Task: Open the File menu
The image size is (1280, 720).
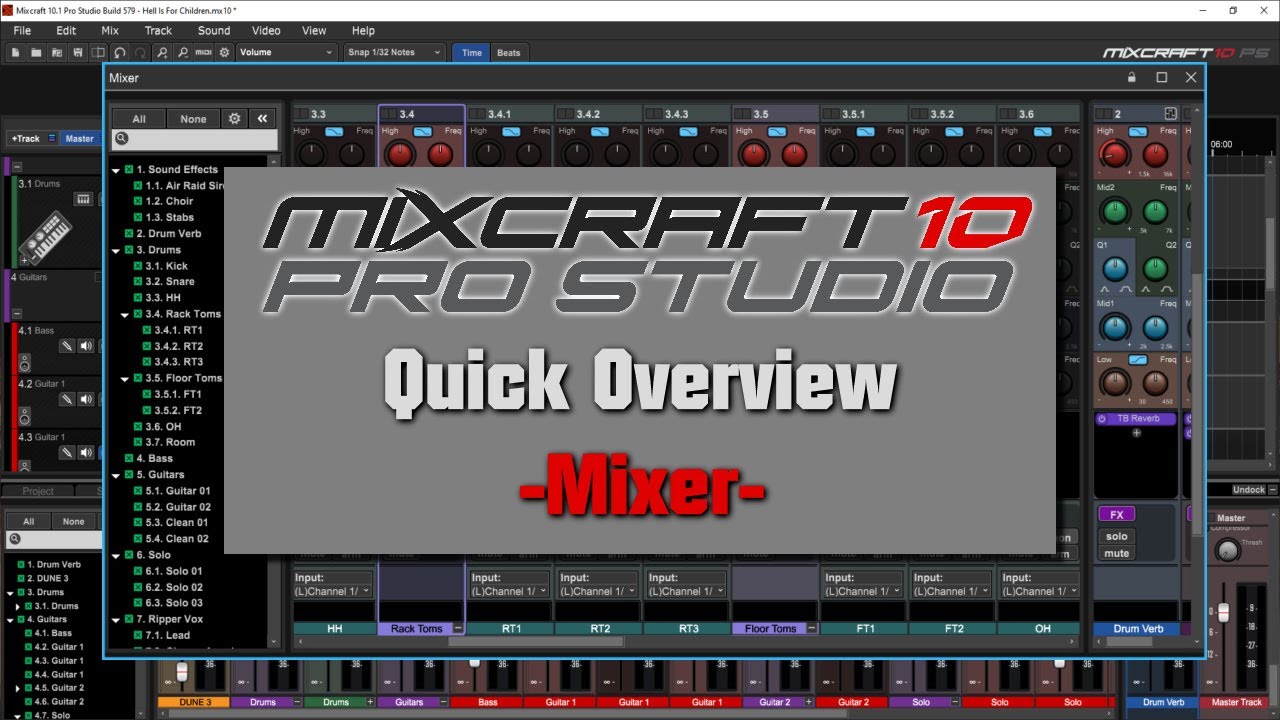Action: (22, 31)
